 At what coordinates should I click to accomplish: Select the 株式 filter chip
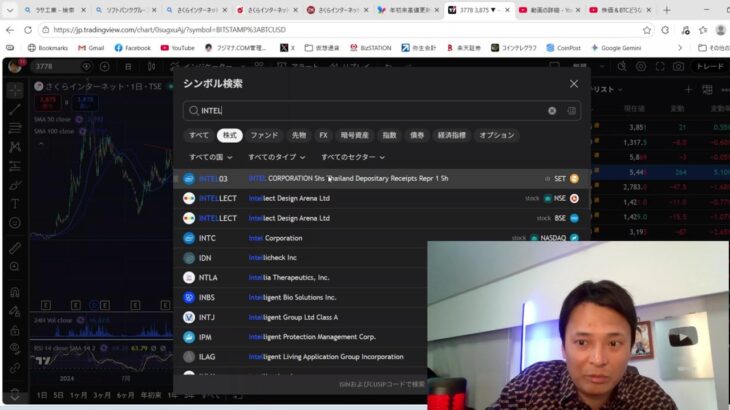pyautogui.click(x=230, y=135)
